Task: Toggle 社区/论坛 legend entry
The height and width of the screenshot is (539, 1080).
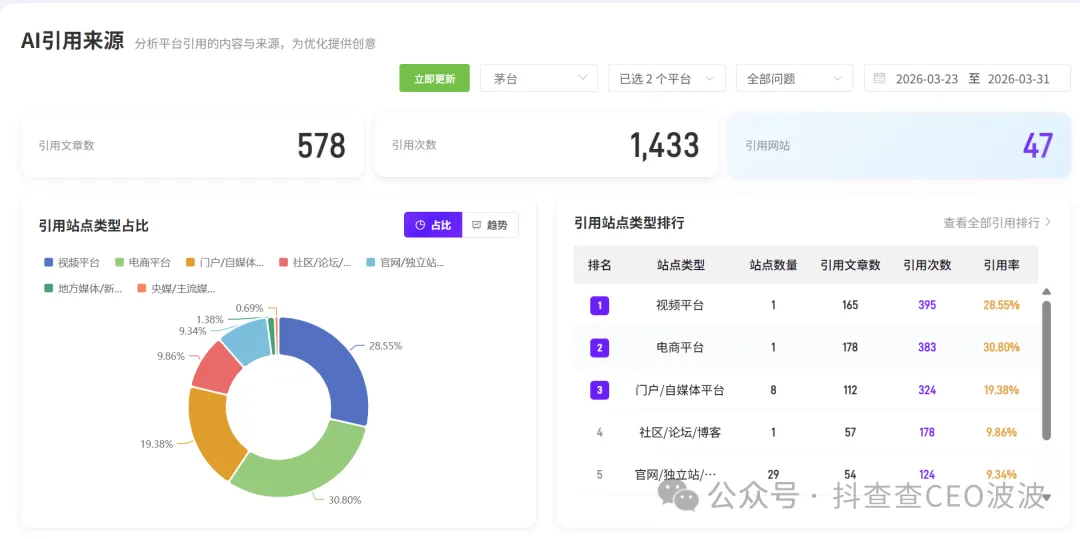Action: (x=315, y=262)
